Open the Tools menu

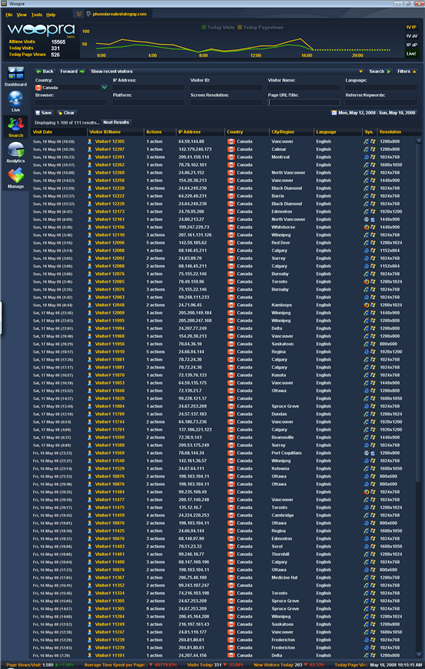pyautogui.click(x=37, y=15)
